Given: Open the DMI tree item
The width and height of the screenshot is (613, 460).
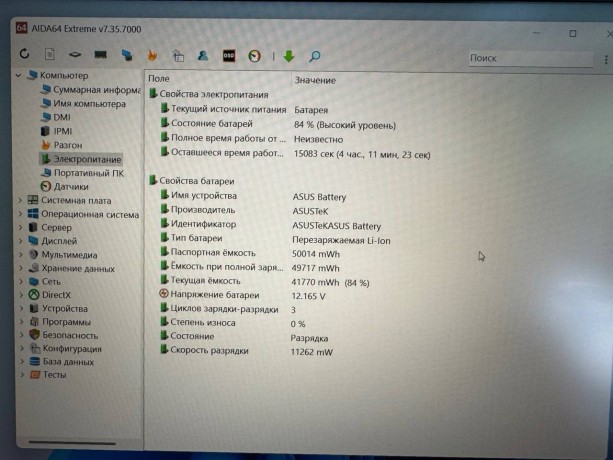Looking at the screenshot, I should (x=56, y=117).
